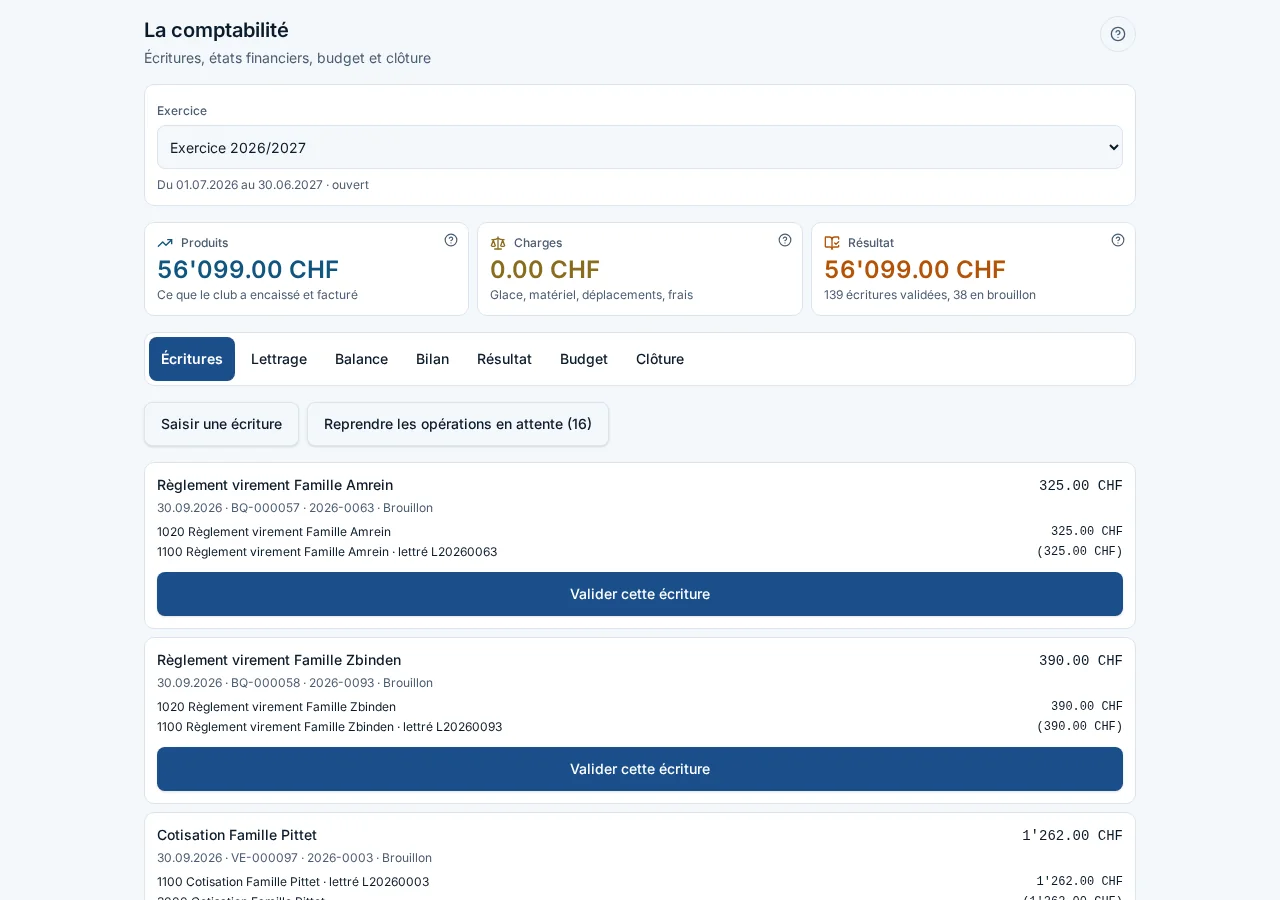Click the Résultat ledger book icon
The height and width of the screenshot is (900, 1280).
pos(832,243)
